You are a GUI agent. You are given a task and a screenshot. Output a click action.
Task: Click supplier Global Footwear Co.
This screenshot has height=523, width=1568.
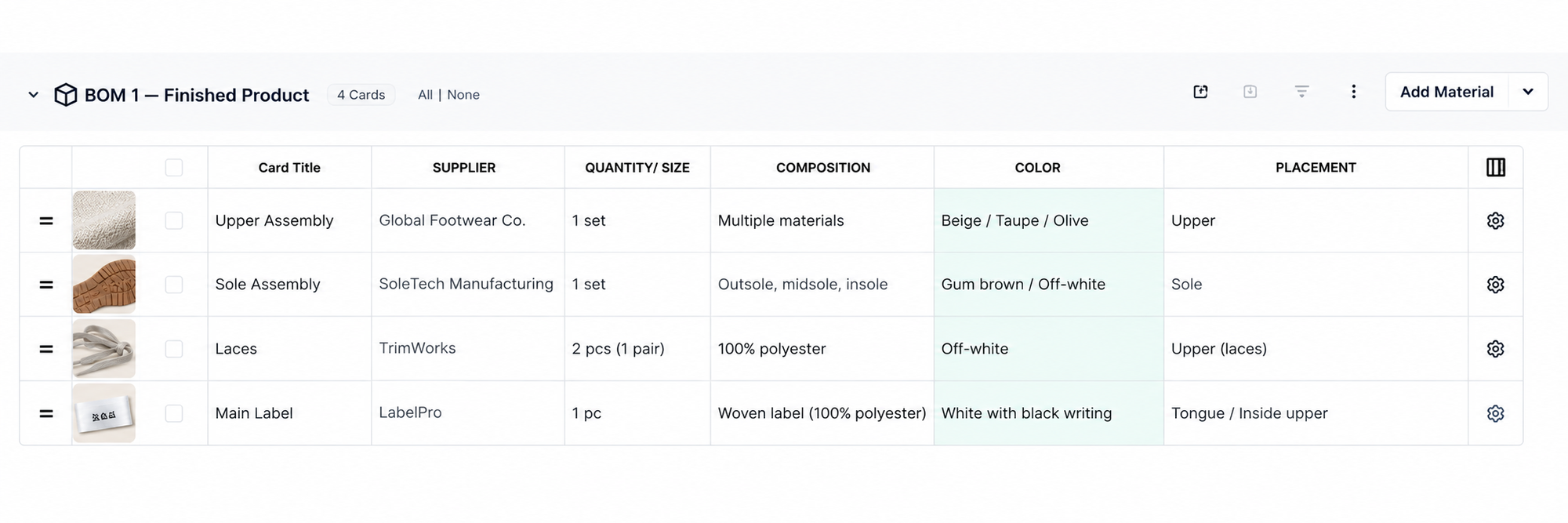[x=452, y=220]
